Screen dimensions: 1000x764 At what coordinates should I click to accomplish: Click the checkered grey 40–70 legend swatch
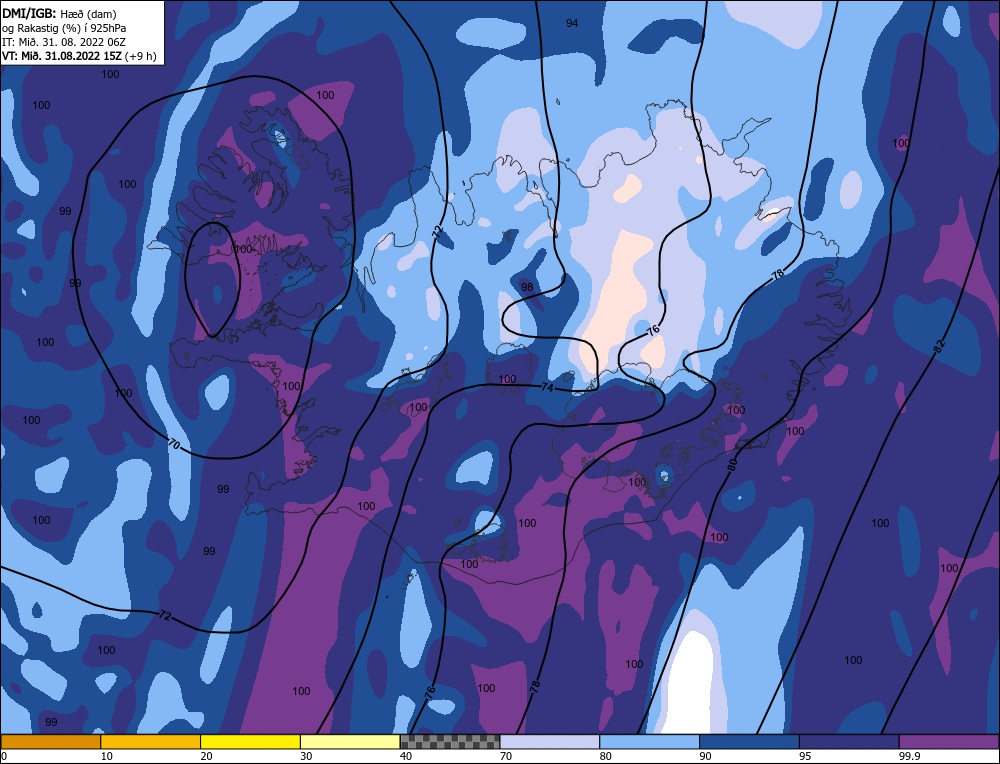tap(450, 742)
